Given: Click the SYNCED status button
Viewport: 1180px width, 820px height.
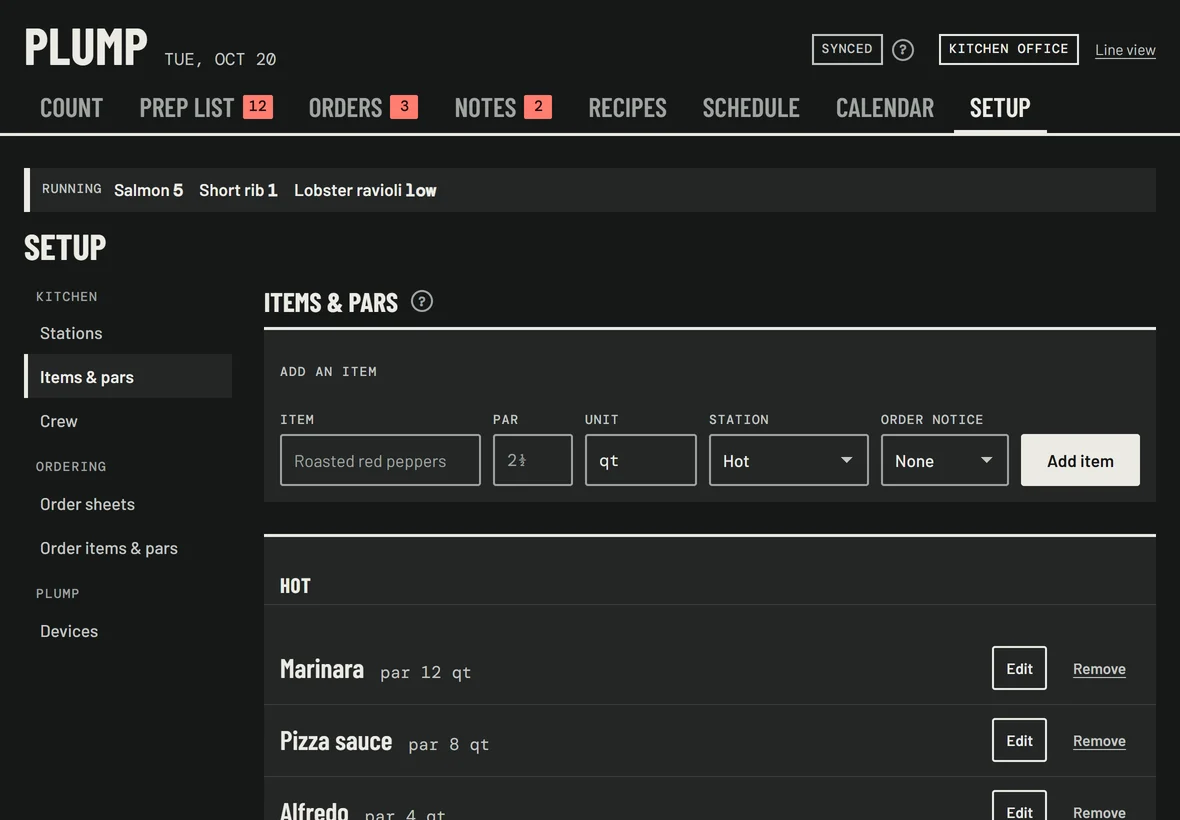Looking at the screenshot, I should [x=847, y=49].
